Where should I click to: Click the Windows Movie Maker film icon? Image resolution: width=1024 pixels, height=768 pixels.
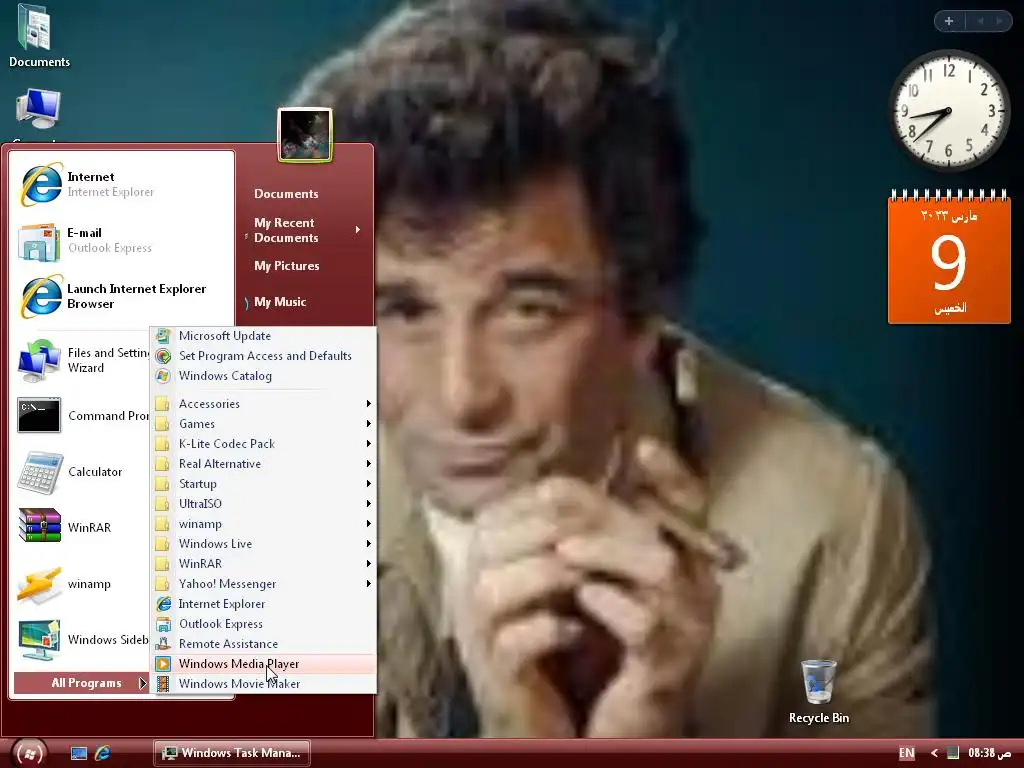[x=163, y=684]
